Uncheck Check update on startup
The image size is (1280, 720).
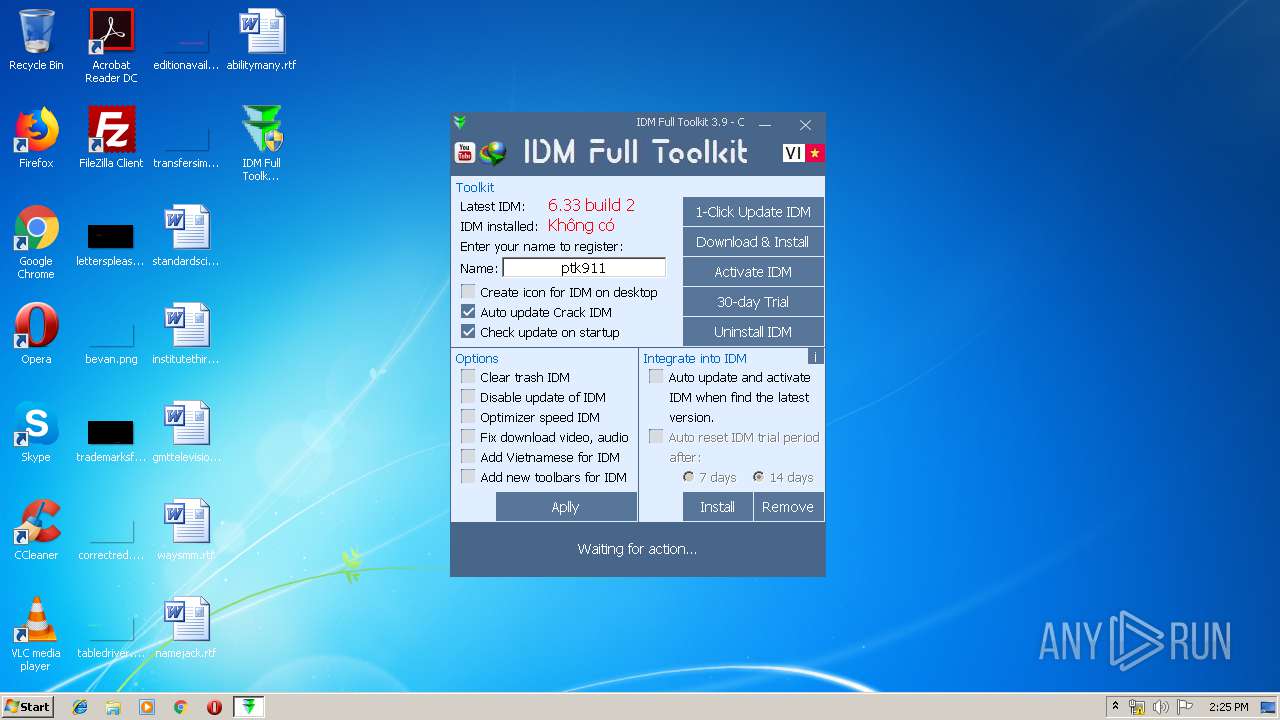coord(468,332)
